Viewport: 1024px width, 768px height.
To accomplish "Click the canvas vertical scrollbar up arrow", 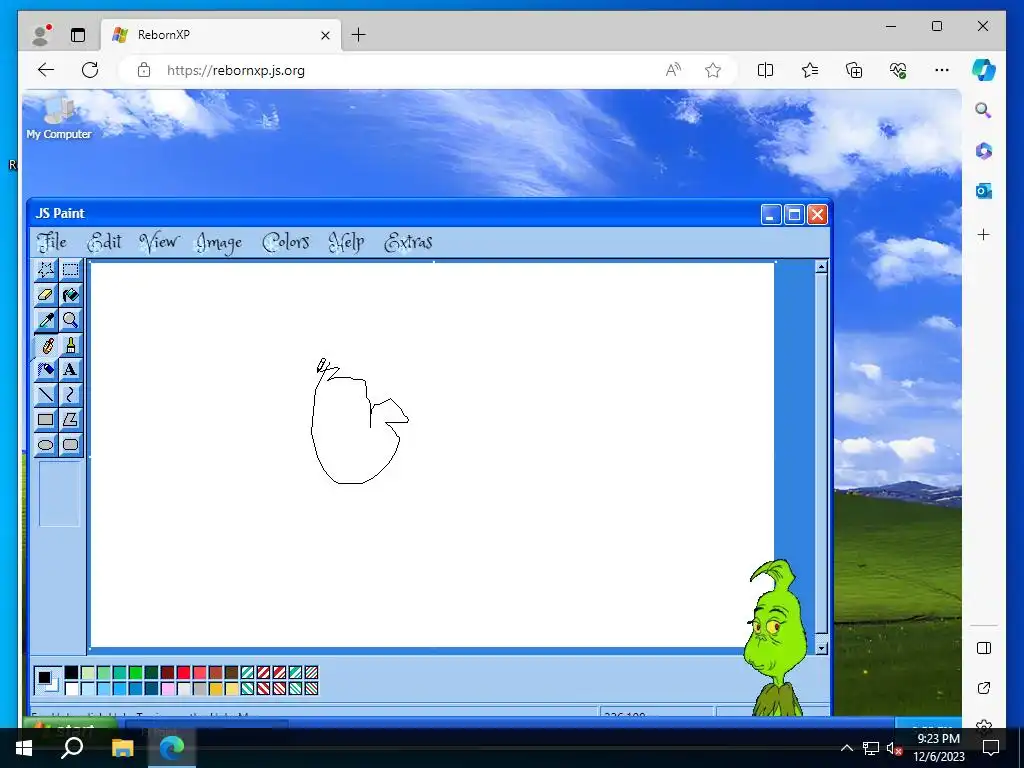I will [x=822, y=266].
